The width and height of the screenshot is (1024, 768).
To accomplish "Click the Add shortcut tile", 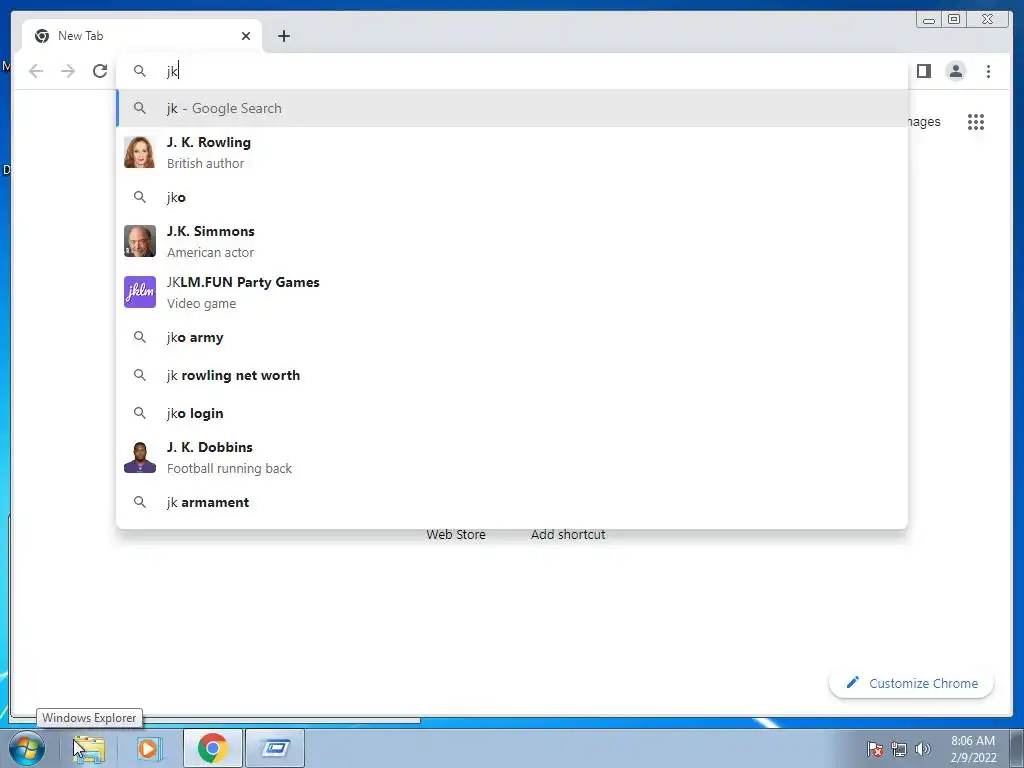I will pos(568,534).
